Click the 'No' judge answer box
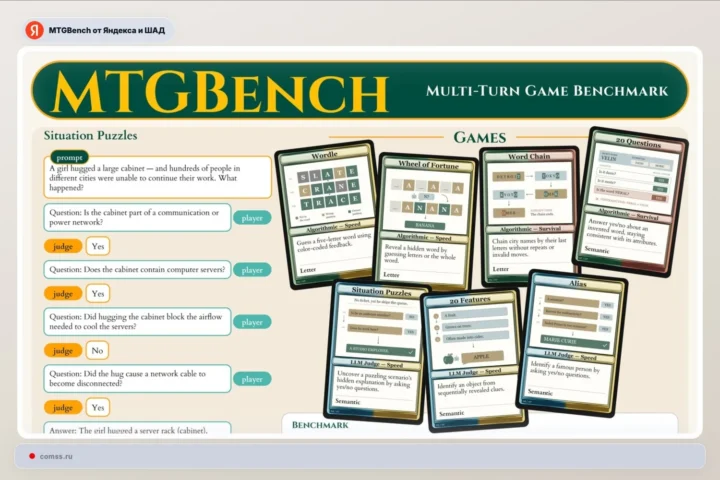The image size is (720, 480). pyautogui.click(x=97, y=350)
